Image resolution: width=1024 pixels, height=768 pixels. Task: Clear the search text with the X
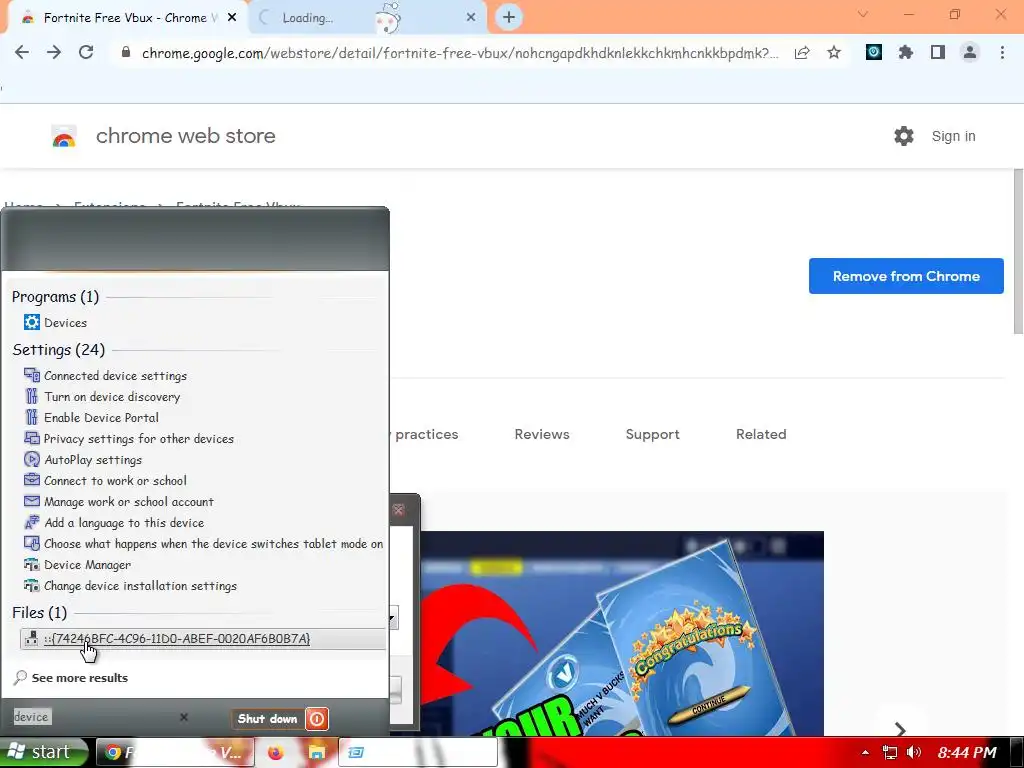click(x=184, y=717)
